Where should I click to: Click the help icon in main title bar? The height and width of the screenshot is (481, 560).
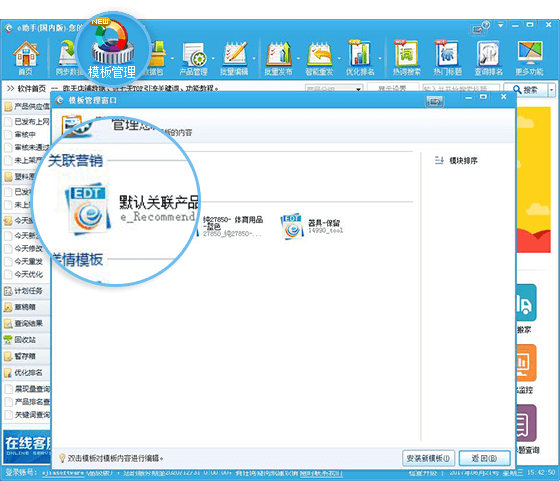(x=486, y=25)
